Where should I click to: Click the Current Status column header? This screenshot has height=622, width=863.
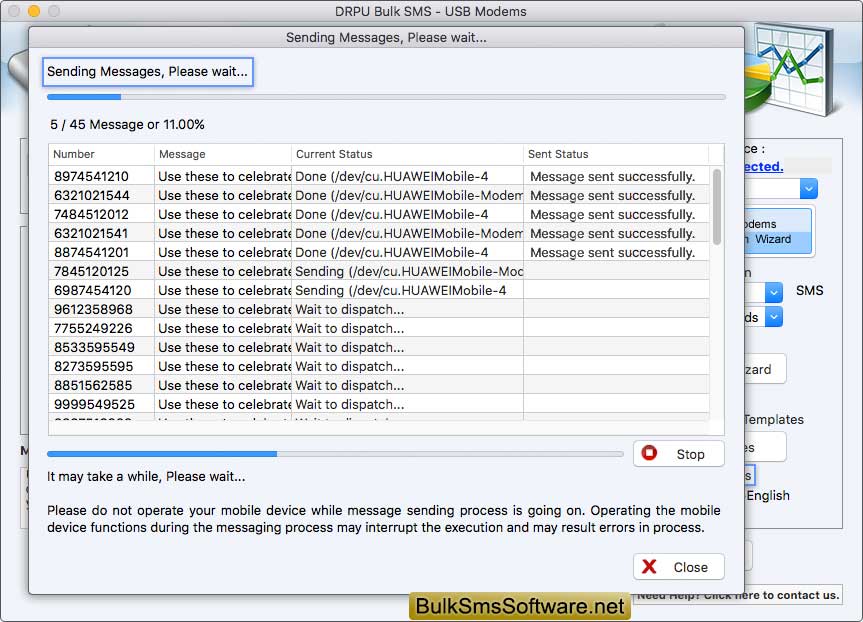[407, 154]
